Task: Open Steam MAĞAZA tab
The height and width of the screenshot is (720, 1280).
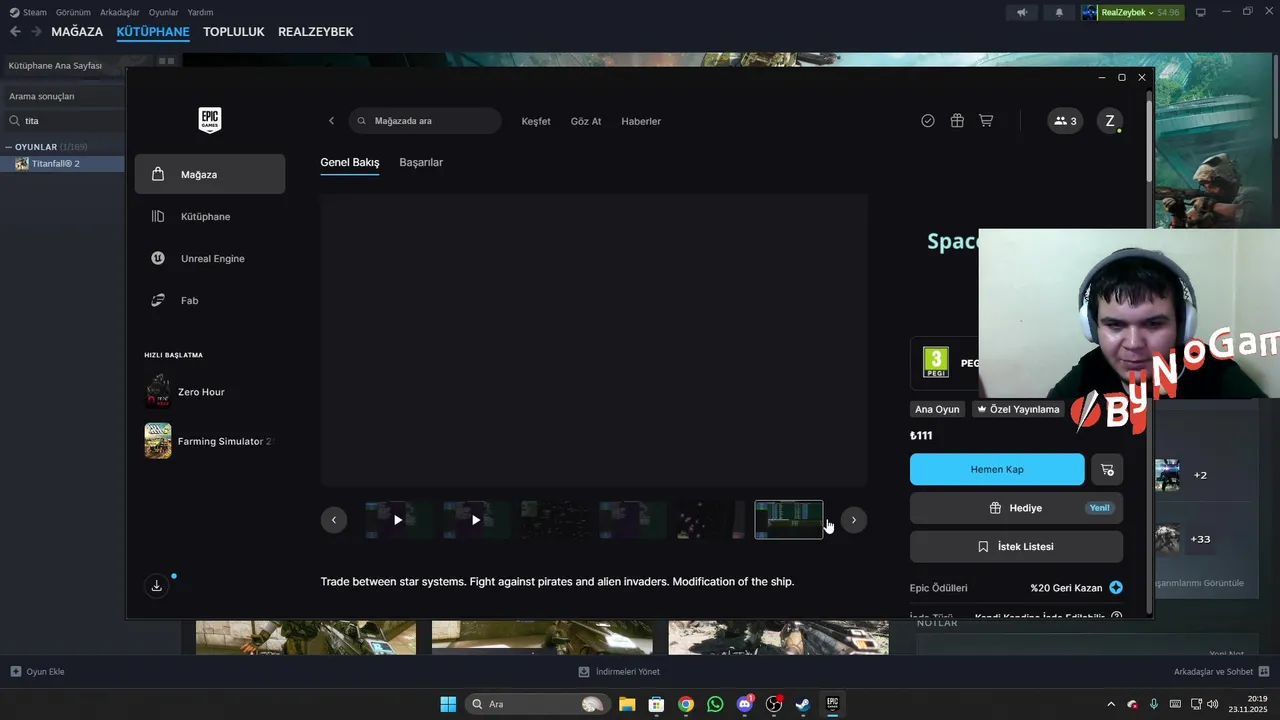Action: pos(77,32)
